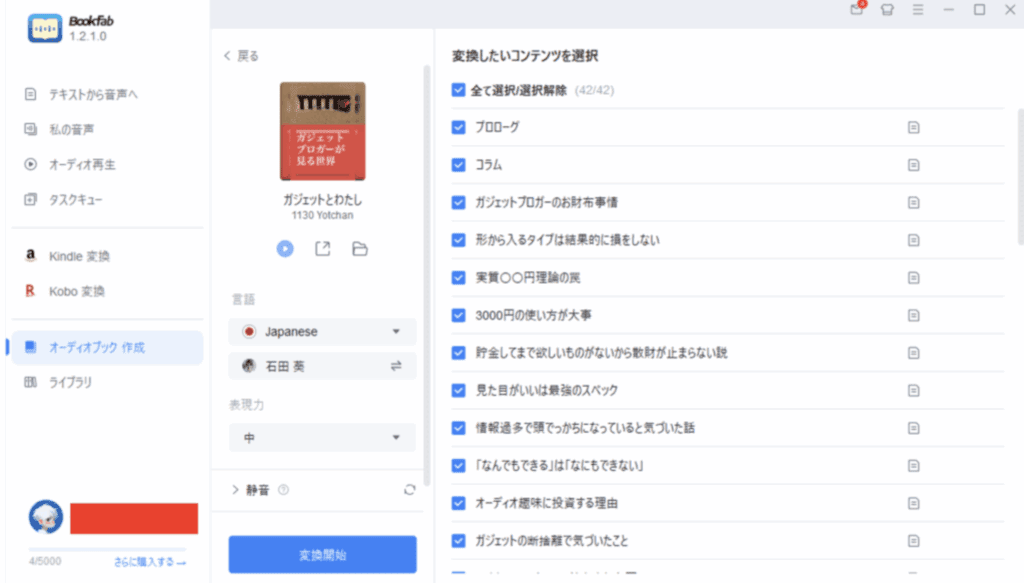Screen dimensions: 1024x583
Task: Open the text preview icon for コラム
Action: pos(913,165)
